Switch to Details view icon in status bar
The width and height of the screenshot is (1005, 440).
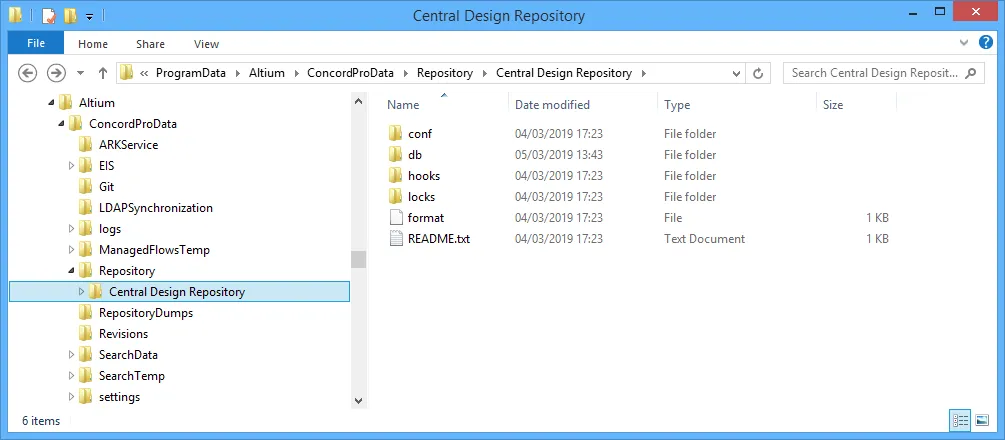coord(961,421)
